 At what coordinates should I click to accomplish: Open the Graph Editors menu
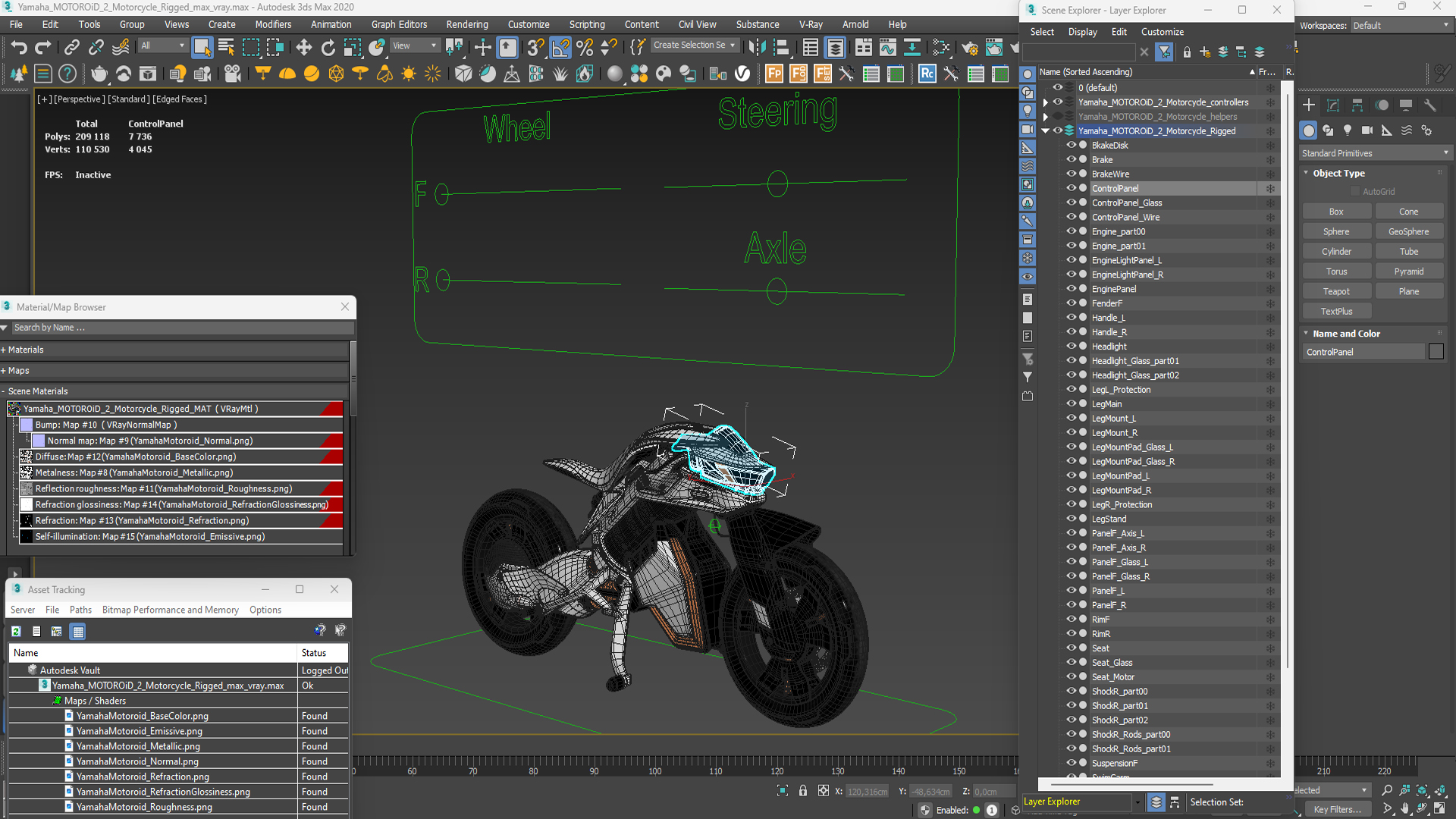point(399,24)
